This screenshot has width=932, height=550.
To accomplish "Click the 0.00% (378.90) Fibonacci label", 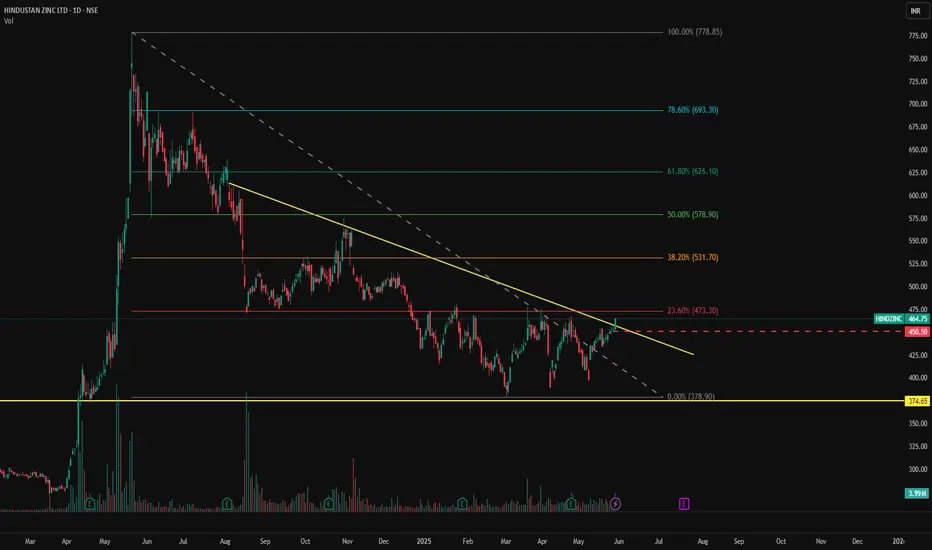I will 691,397.
